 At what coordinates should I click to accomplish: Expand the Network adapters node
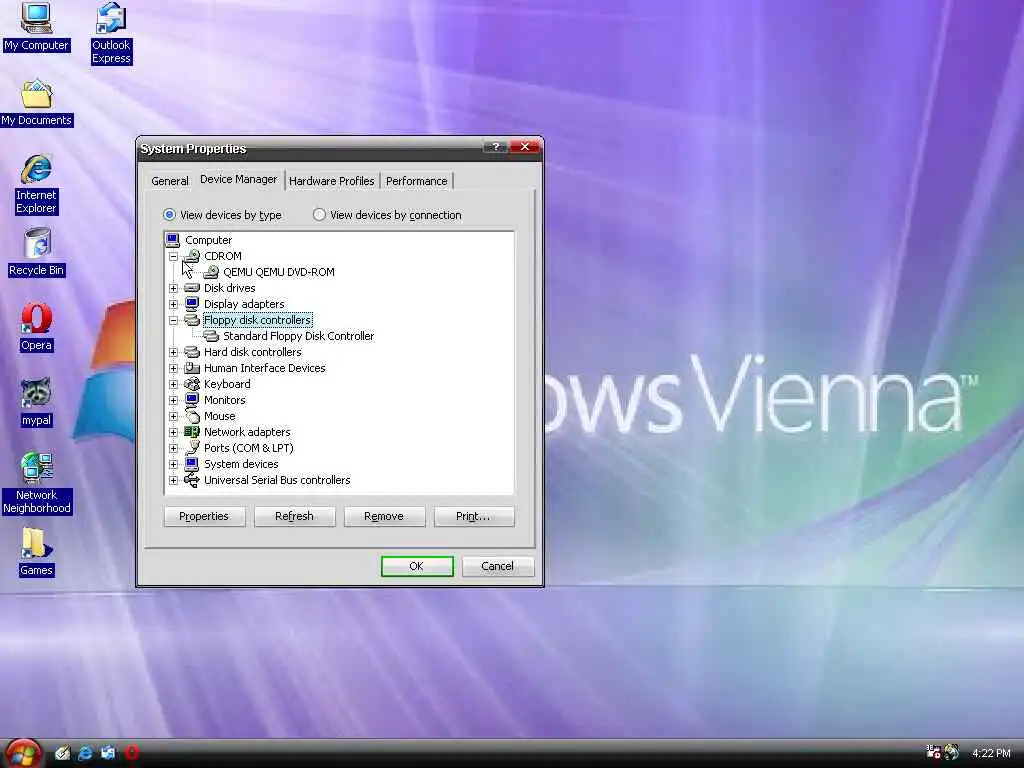point(173,432)
